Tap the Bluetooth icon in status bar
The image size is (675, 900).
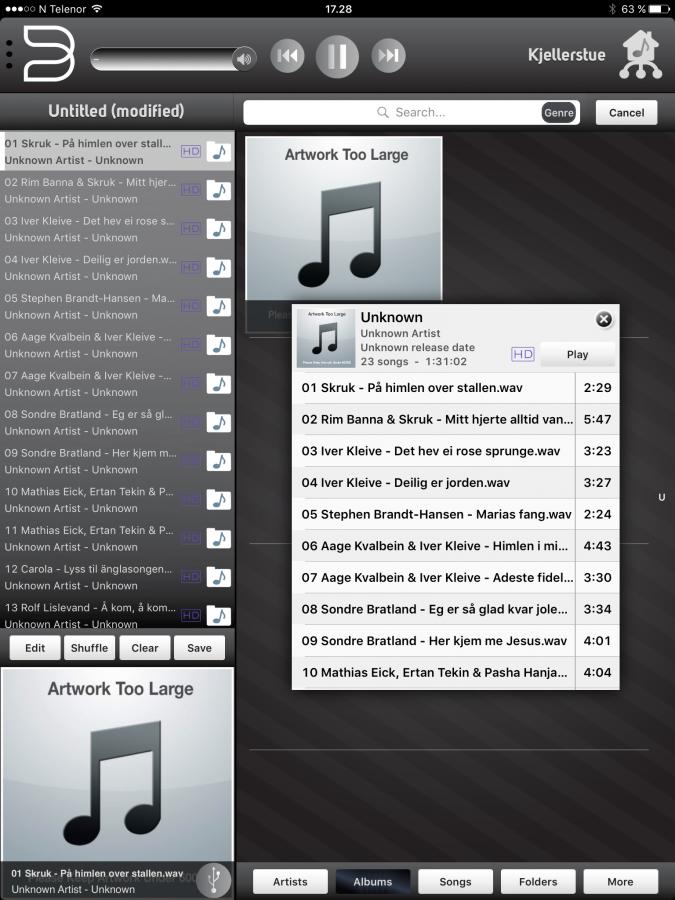point(612,9)
